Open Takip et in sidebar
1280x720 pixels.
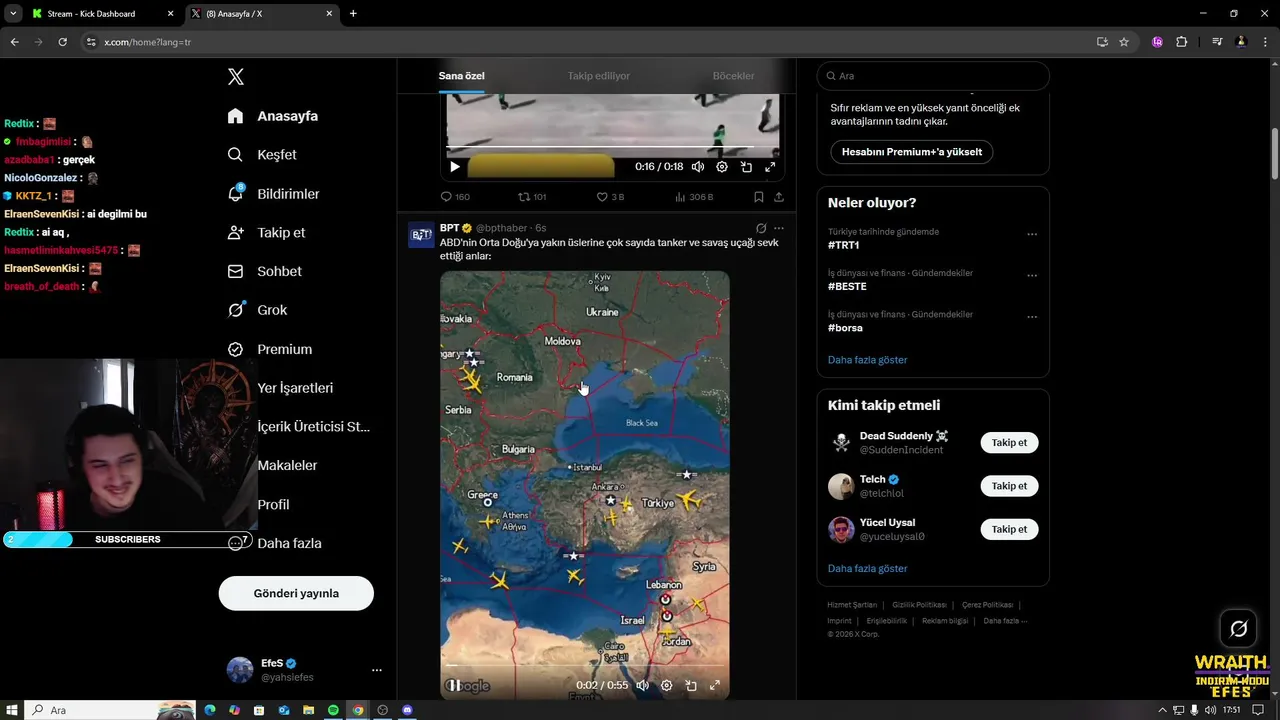click(x=266, y=232)
